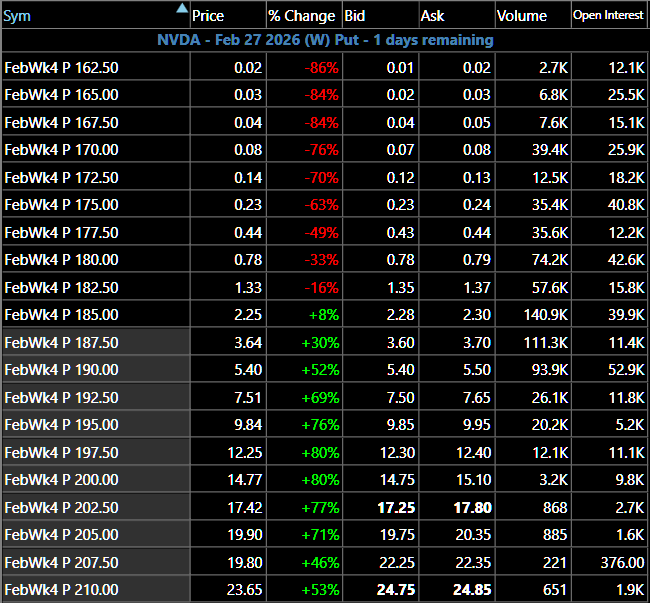Click the Bid column header
Screen dimensions: 650x603
click(x=355, y=16)
